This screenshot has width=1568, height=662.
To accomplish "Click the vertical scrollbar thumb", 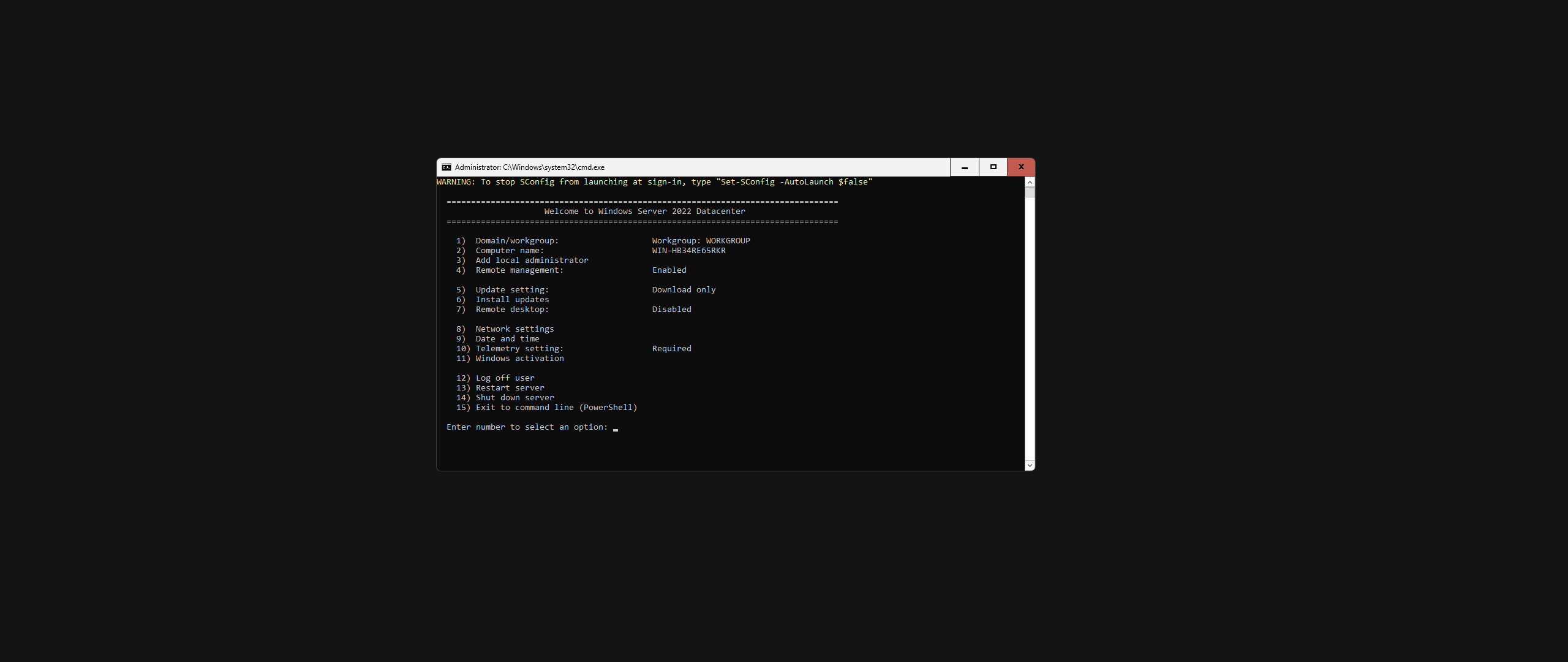I will click(x=1030, y=192).
